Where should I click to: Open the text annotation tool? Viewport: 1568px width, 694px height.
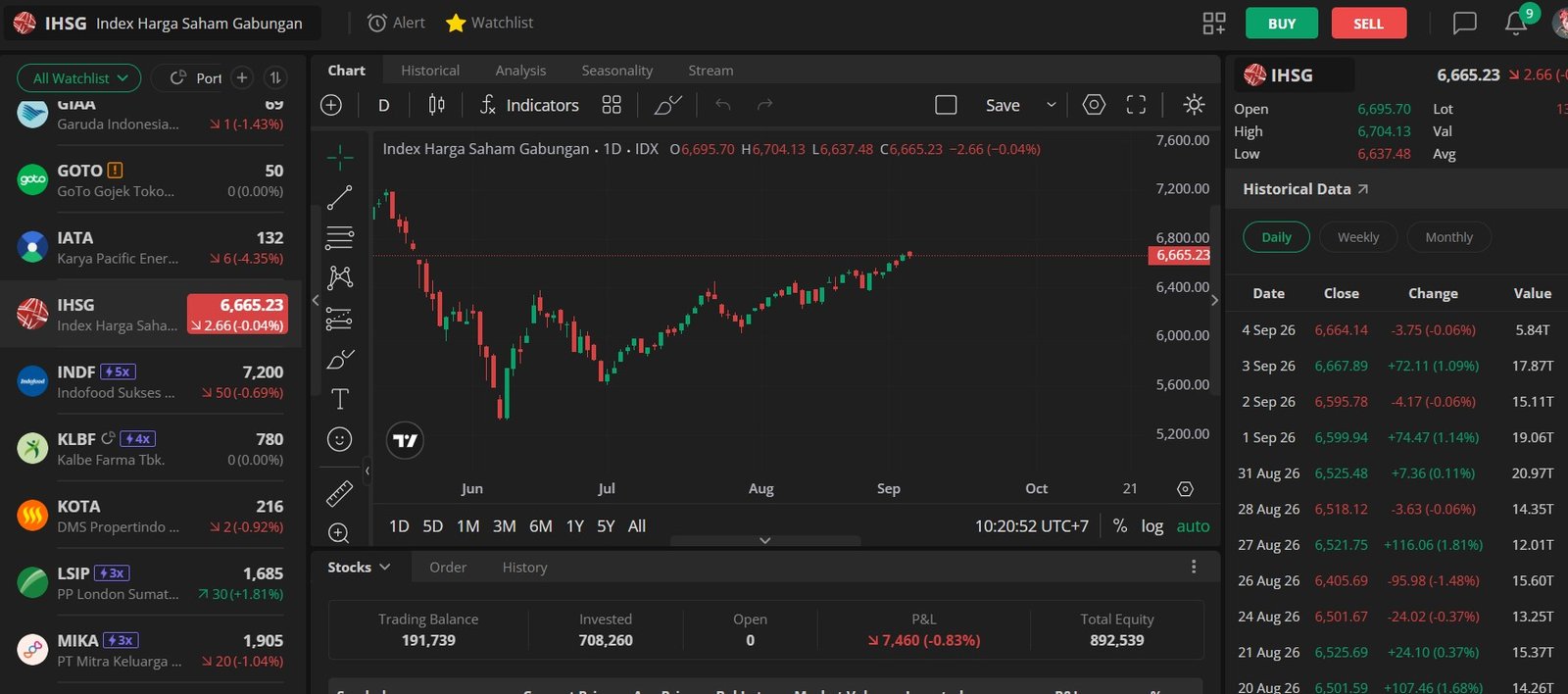click(x=339, y=399)
